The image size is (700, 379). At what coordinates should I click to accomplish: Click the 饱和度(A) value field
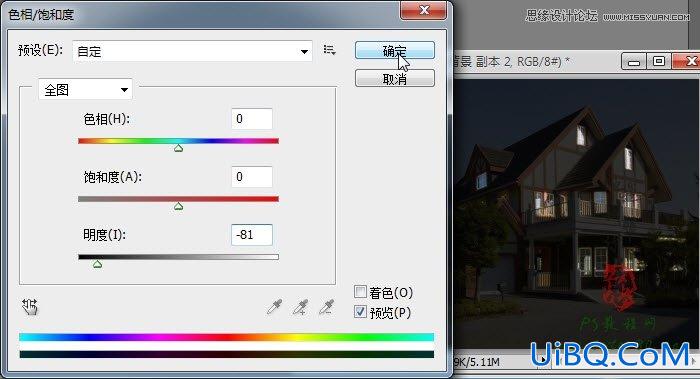(x=252, y=177)
